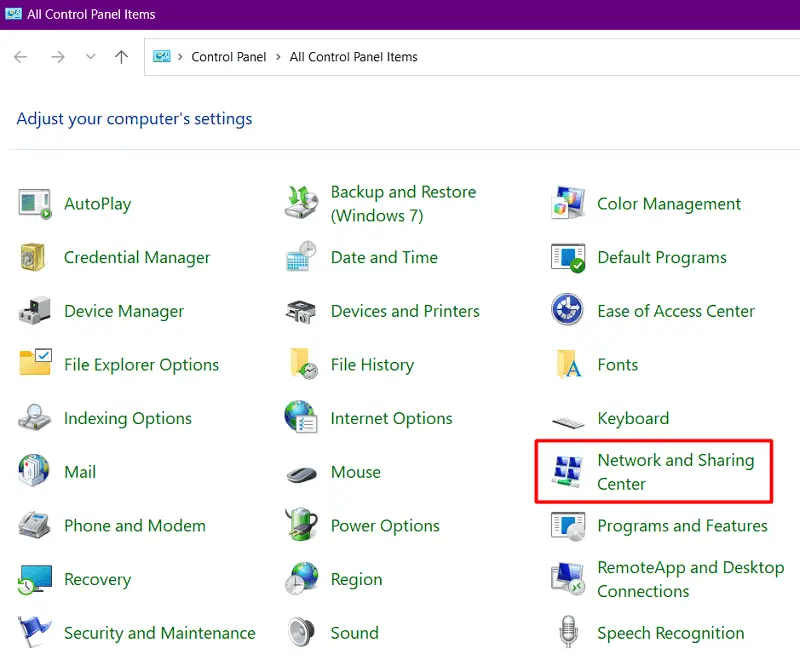Expand the chevron before Control Panel breadcrumb

(181, 57)
